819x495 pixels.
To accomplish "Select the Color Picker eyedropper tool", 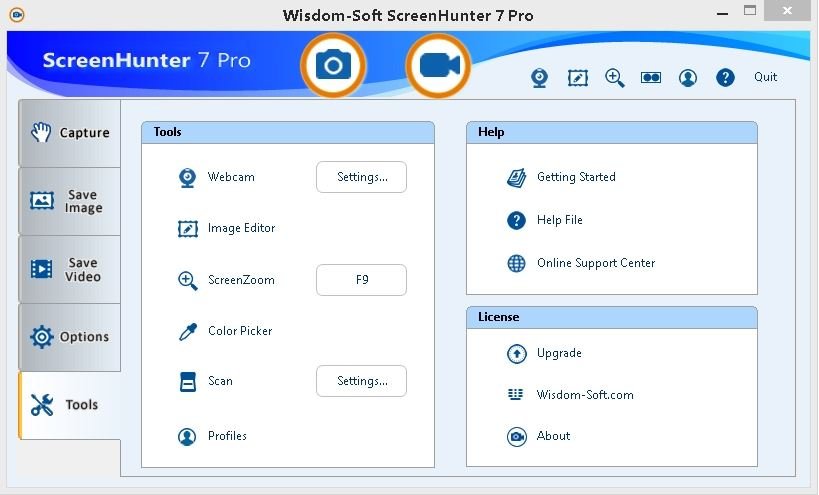I will [x=239, y=331].
